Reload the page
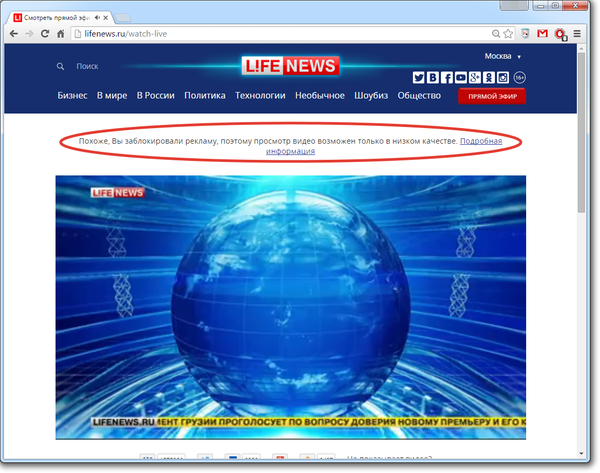This screenshot has height=473, width=600. 46,33
